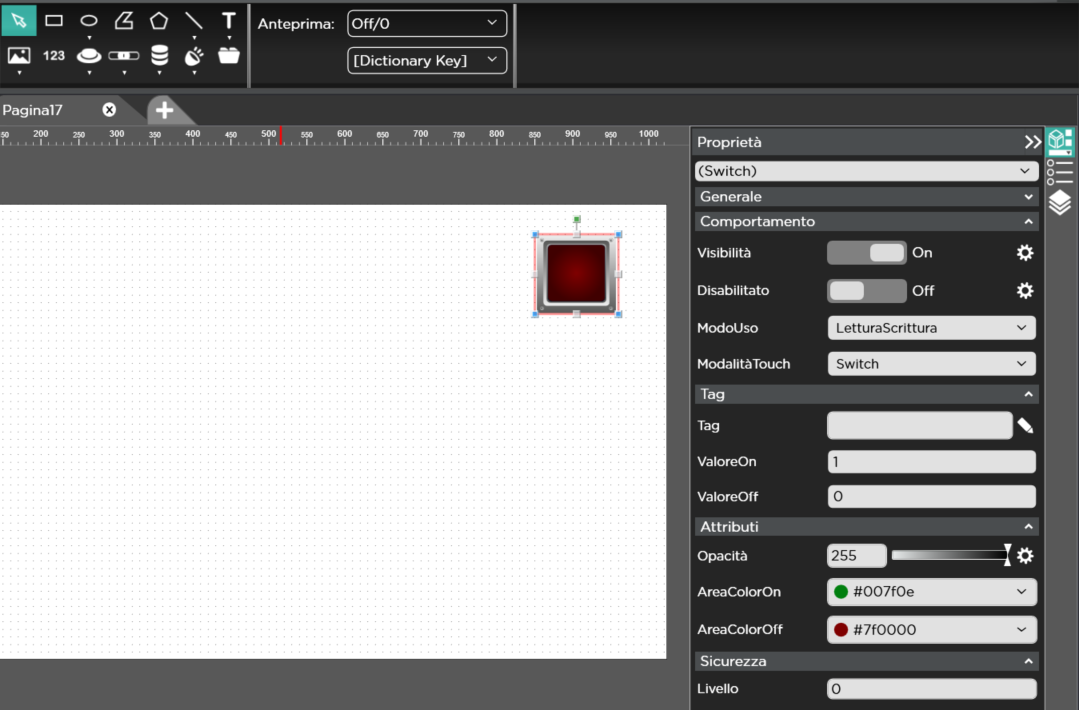Expand the Generale section

point(866,197)
